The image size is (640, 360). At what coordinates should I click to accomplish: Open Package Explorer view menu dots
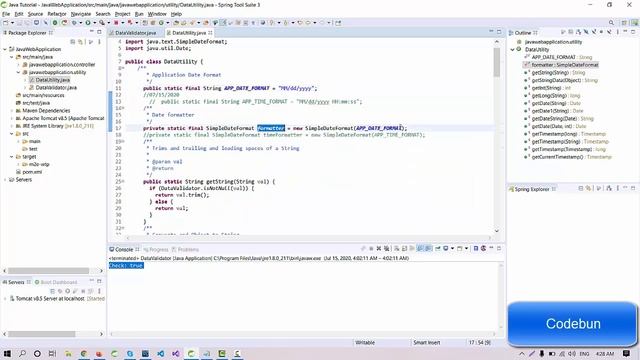[99, 42]
